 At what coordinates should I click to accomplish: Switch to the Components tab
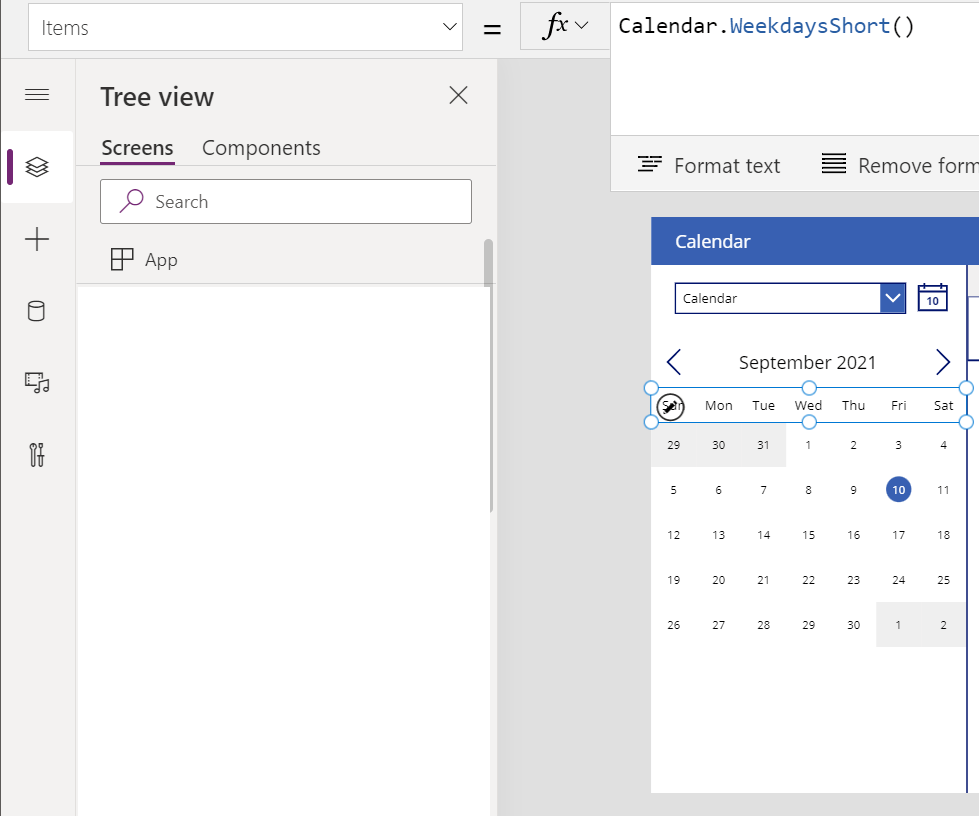point(261,148)
